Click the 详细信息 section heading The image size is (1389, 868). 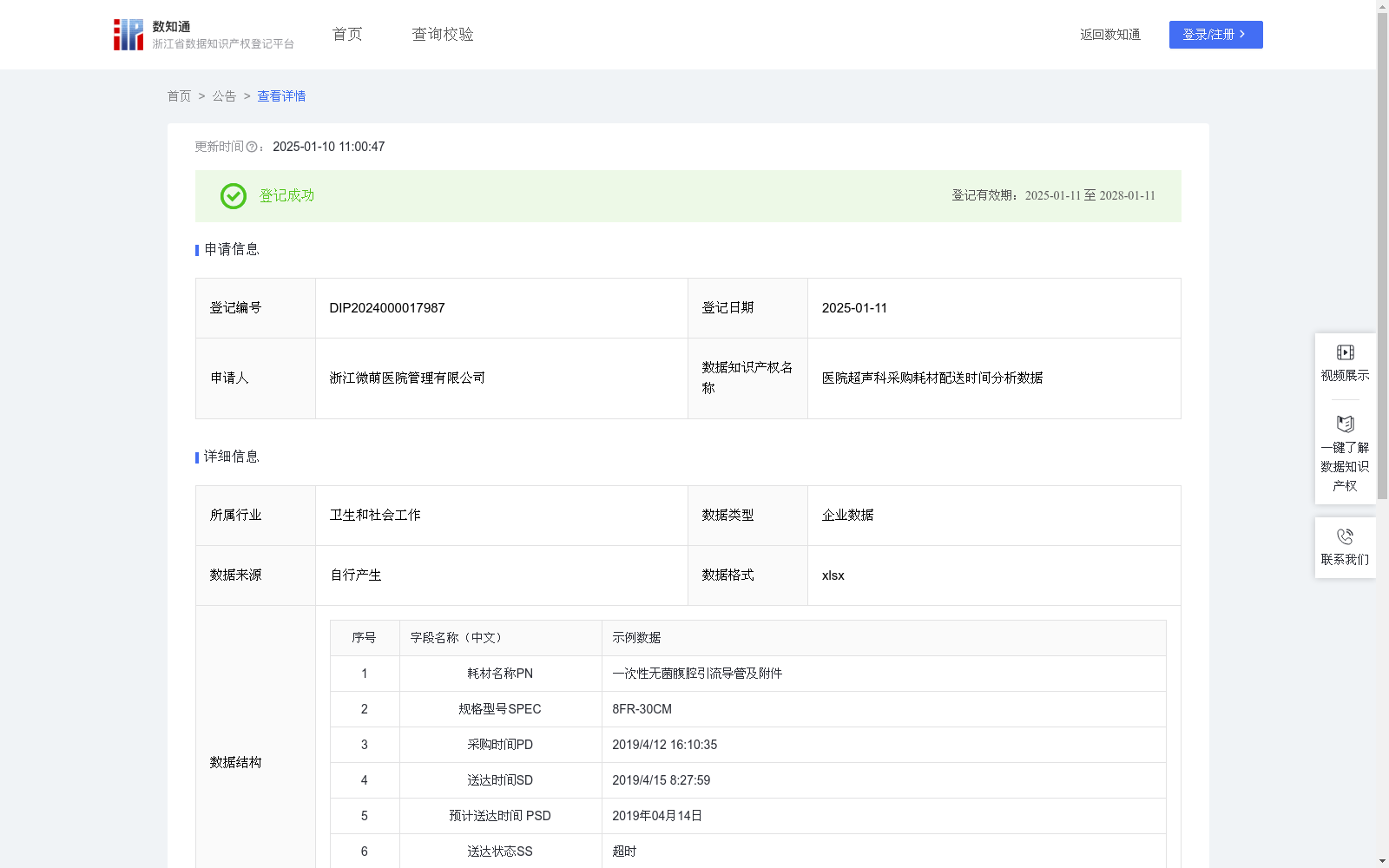[x=231, y=457]
